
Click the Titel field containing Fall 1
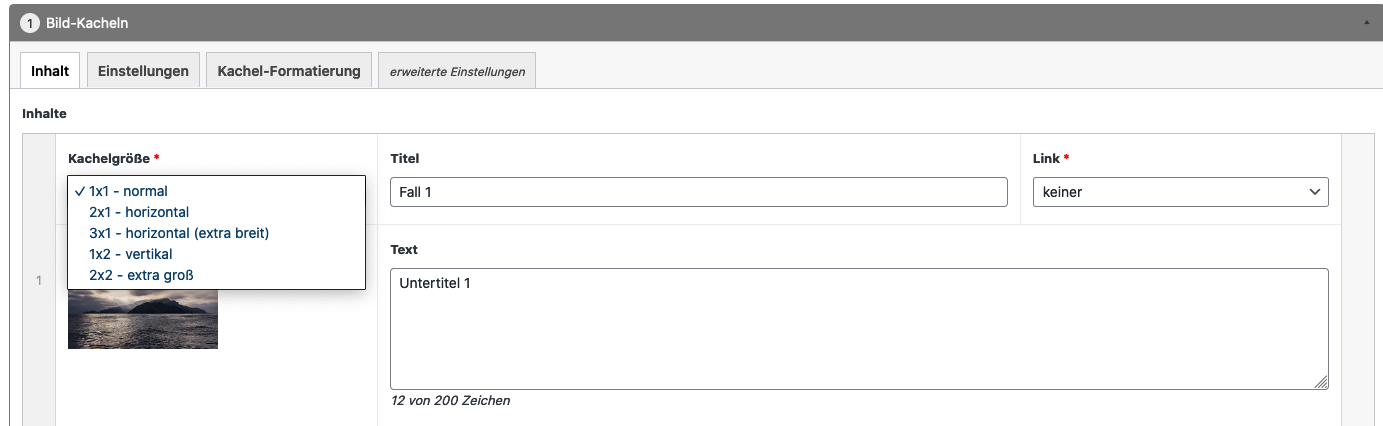tap(698, 192)
